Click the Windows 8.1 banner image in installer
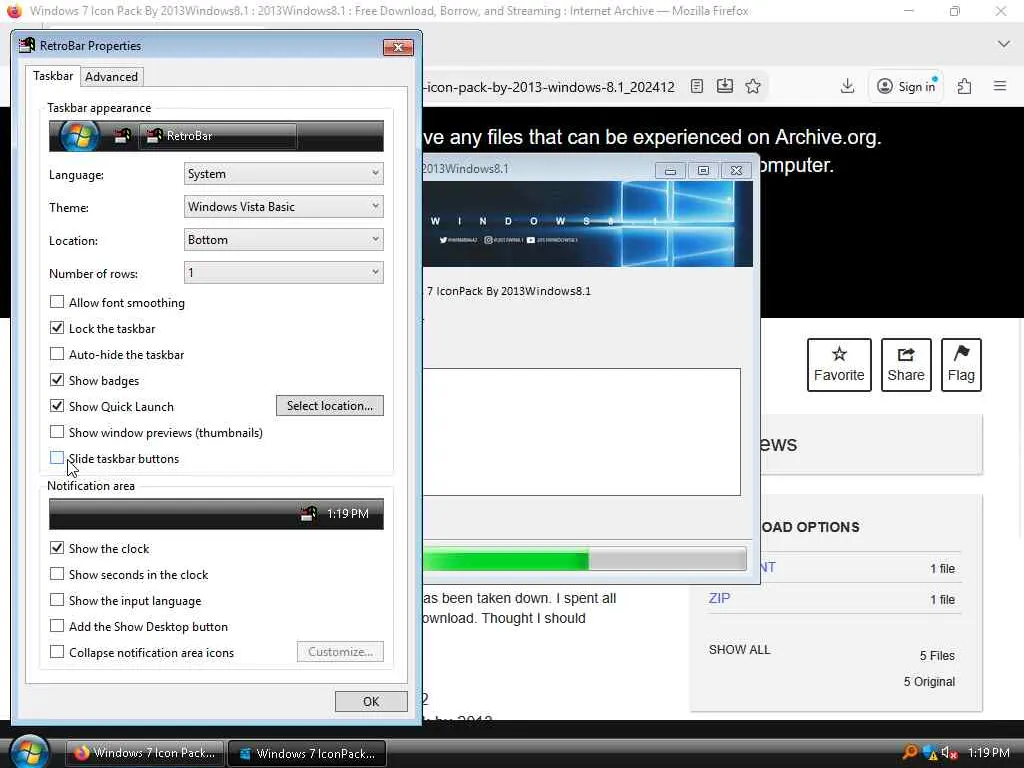 [x=588, y=224]
